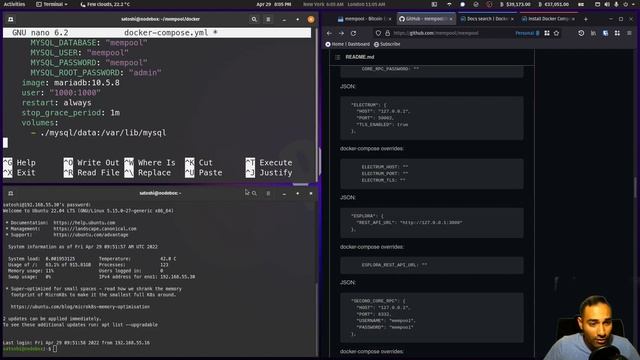Click the nano Where Is shortcut label
Screen dimensions: 640x360
click(156, 162)
